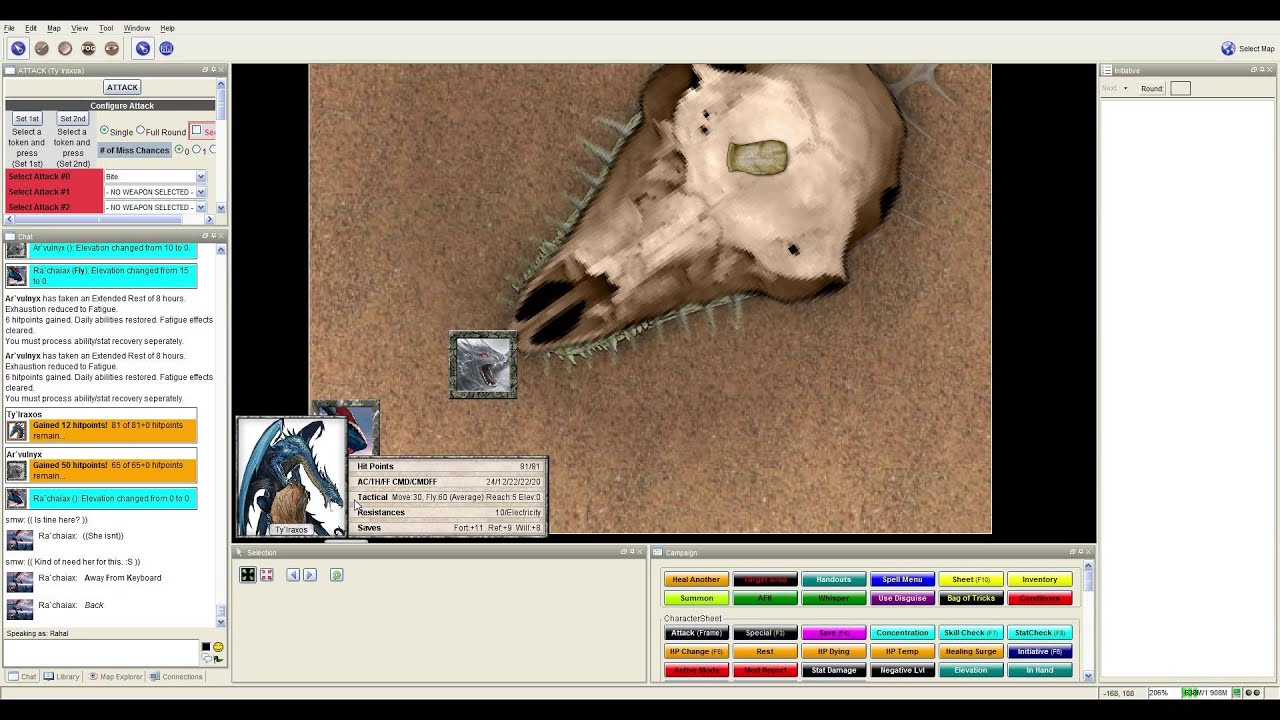This screenshot has height=720, width=1280.
Task: Click the Inventory macro button
Action: point(1040,580)
